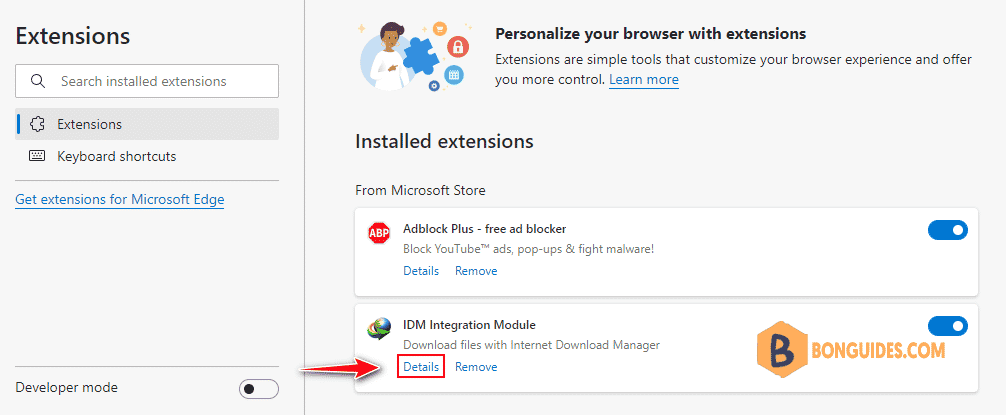Focus the Search installed extensions field
Viewport: 1006px width, 415px height.
pyautogui.click(x=147, y=81)
